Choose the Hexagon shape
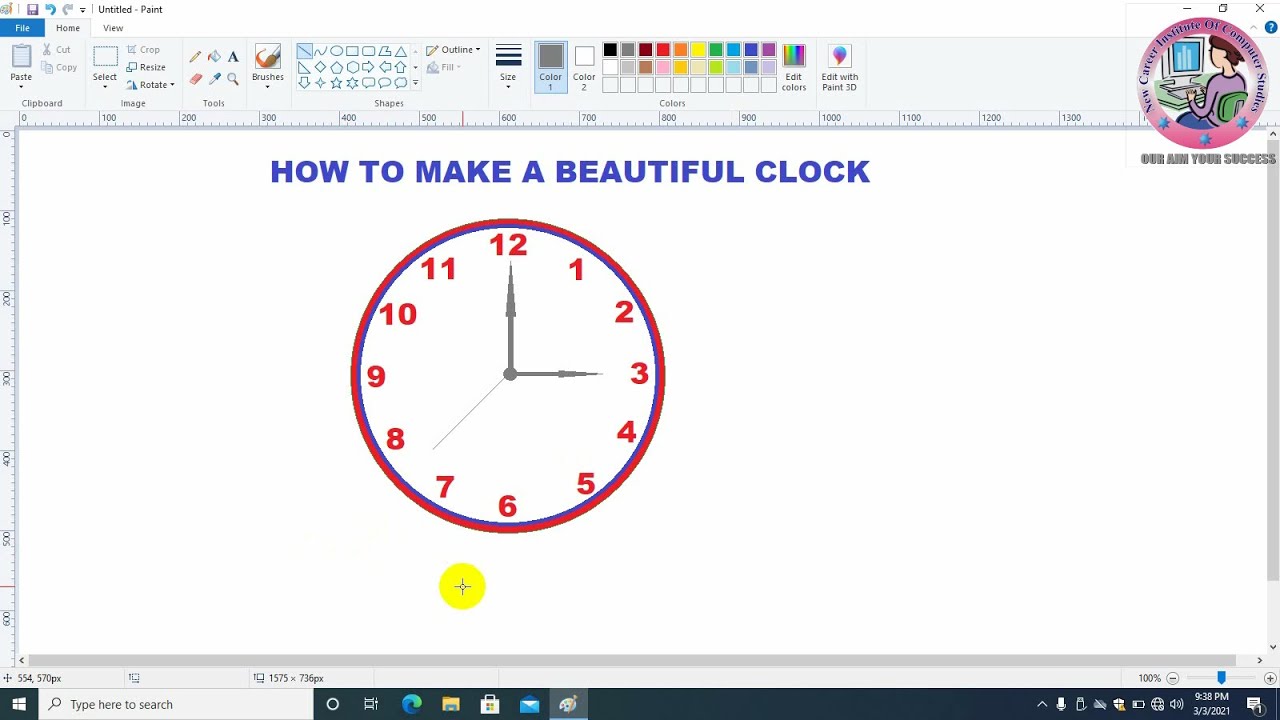 [352, 67]
